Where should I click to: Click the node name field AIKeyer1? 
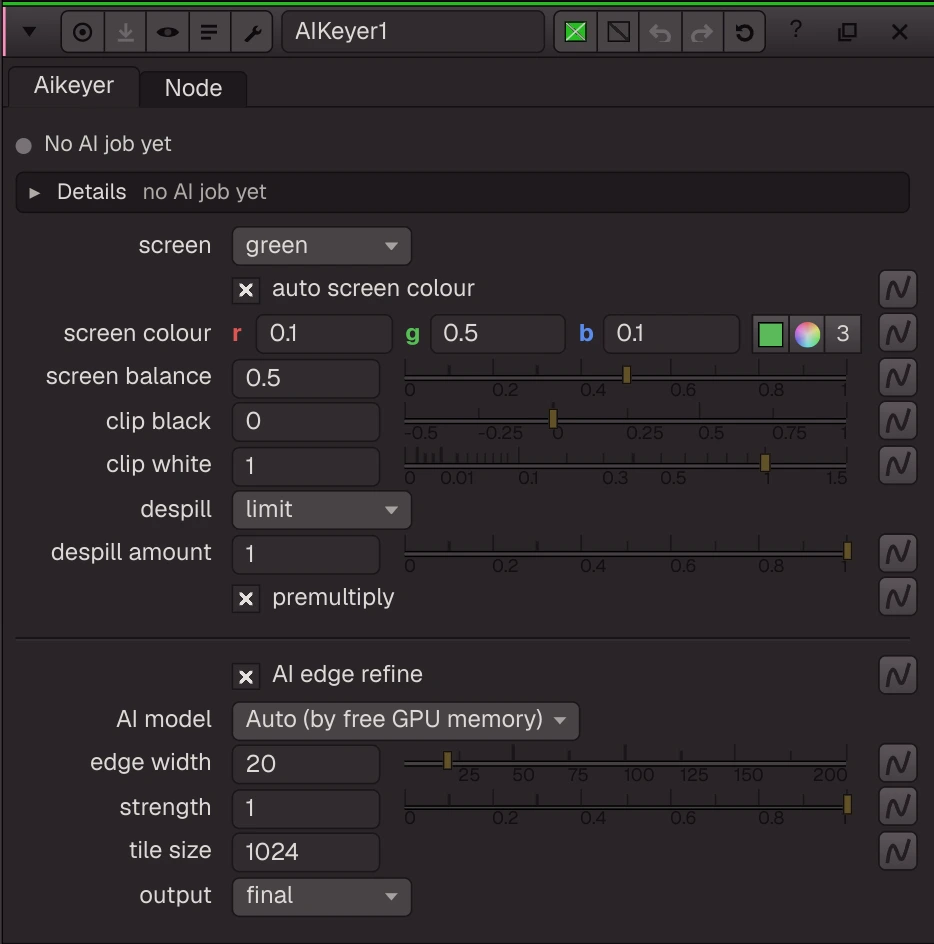click(413, 32)
